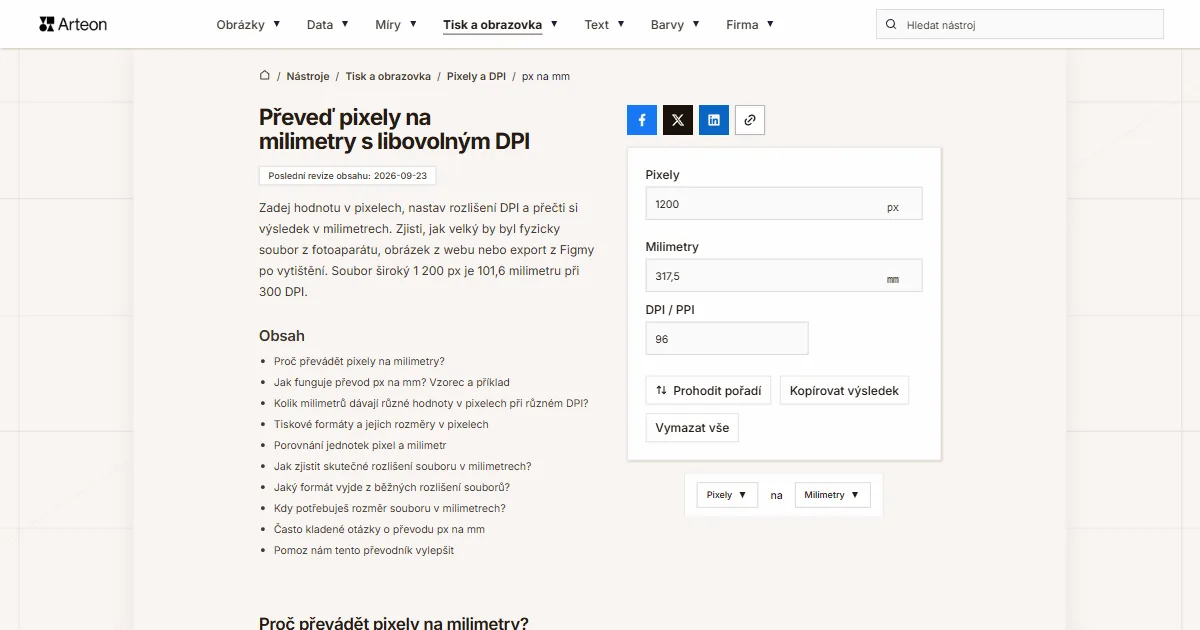Image resolution: width=1200 pixels, height=630 pixels.
Task: Share page on X
Action: pyautogui.click(x=678, y=120)
